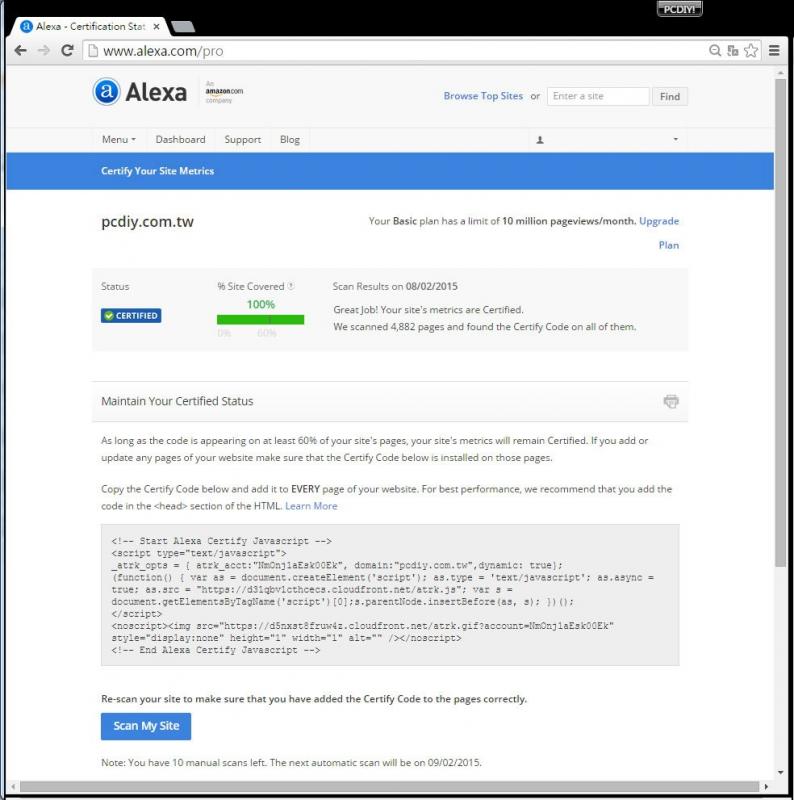Click the zoom magnifier icon in address bar
Viewport: 794px width, 800px height.
click(x=715, y=51)
